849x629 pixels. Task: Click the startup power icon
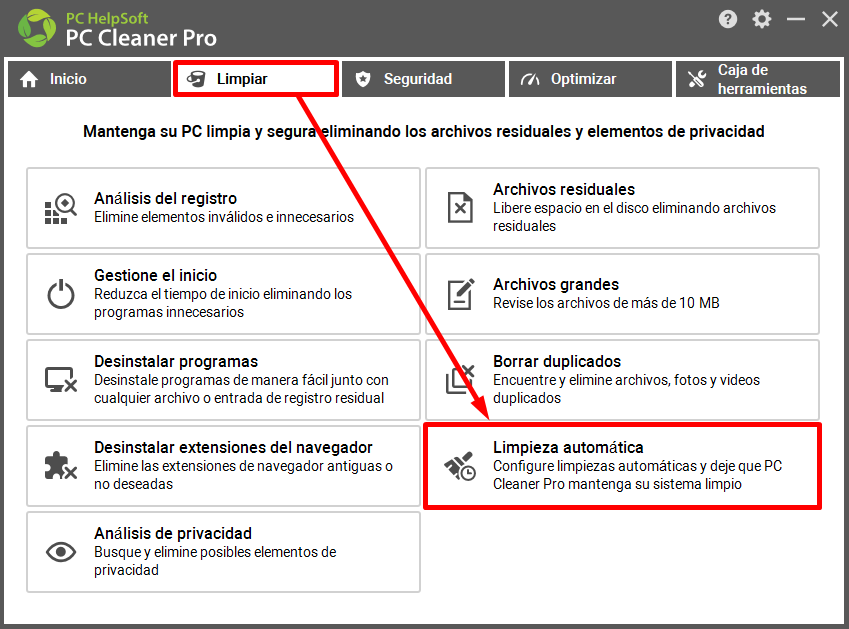[x=61, y=294]
